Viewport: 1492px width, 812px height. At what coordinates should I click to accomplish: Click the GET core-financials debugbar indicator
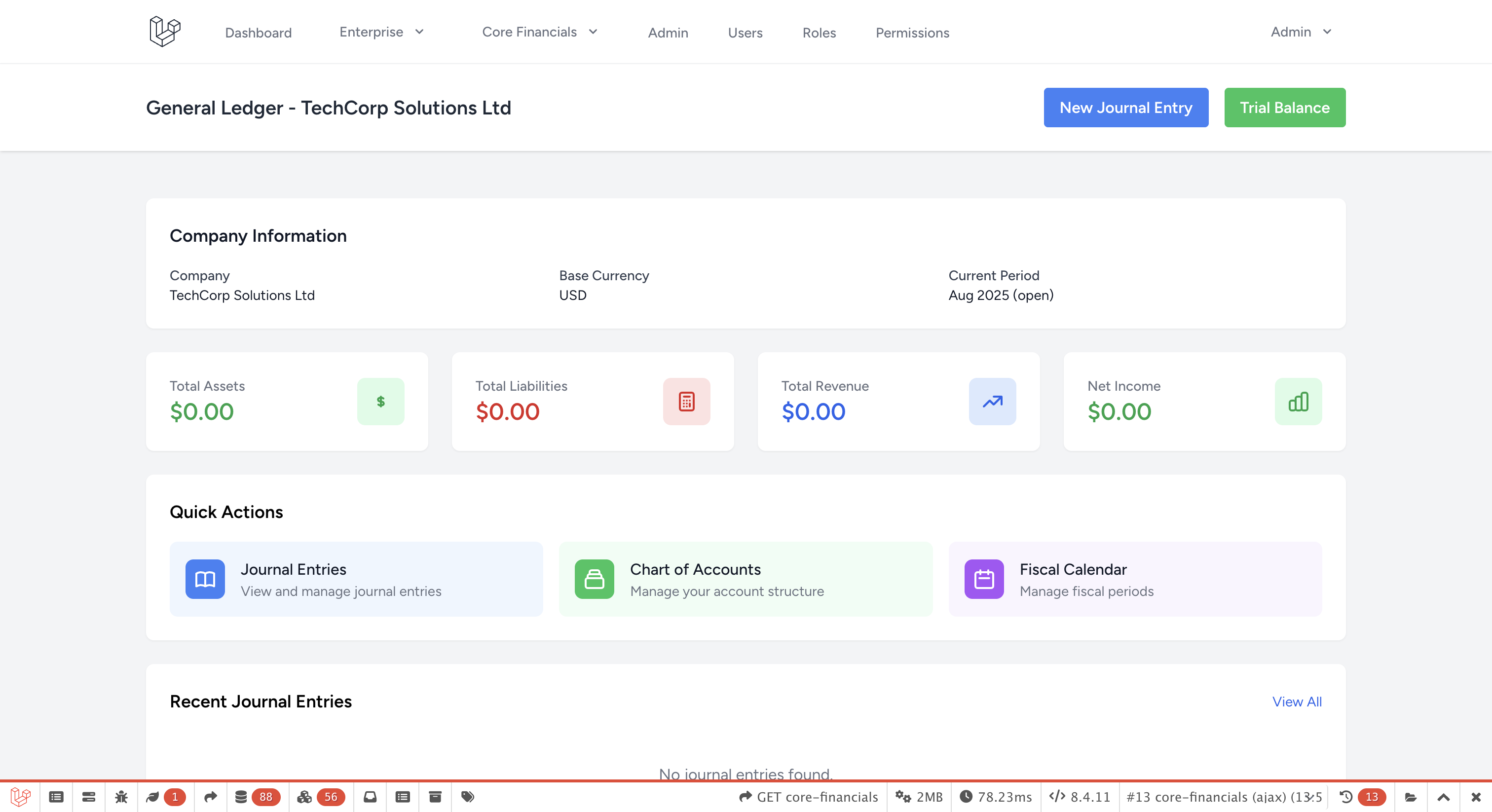point(809,797)
